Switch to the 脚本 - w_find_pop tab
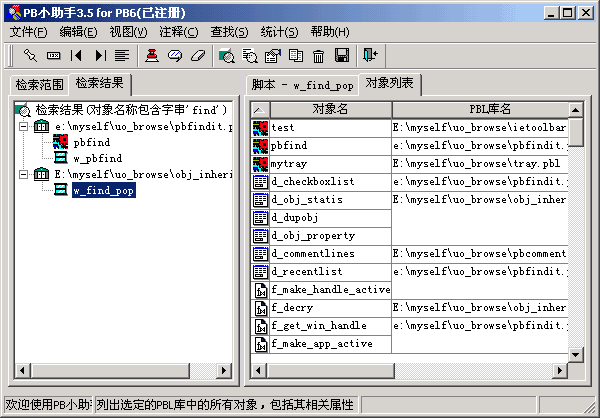The width and height of the screenshot is (600, 418). (x=301, y=85)
